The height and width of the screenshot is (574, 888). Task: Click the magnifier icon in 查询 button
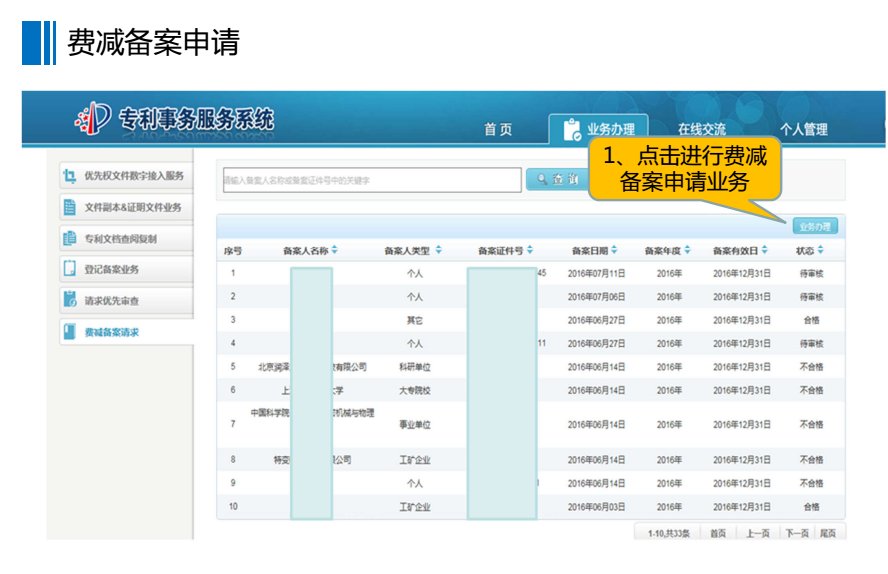click(x=543, y=179)
